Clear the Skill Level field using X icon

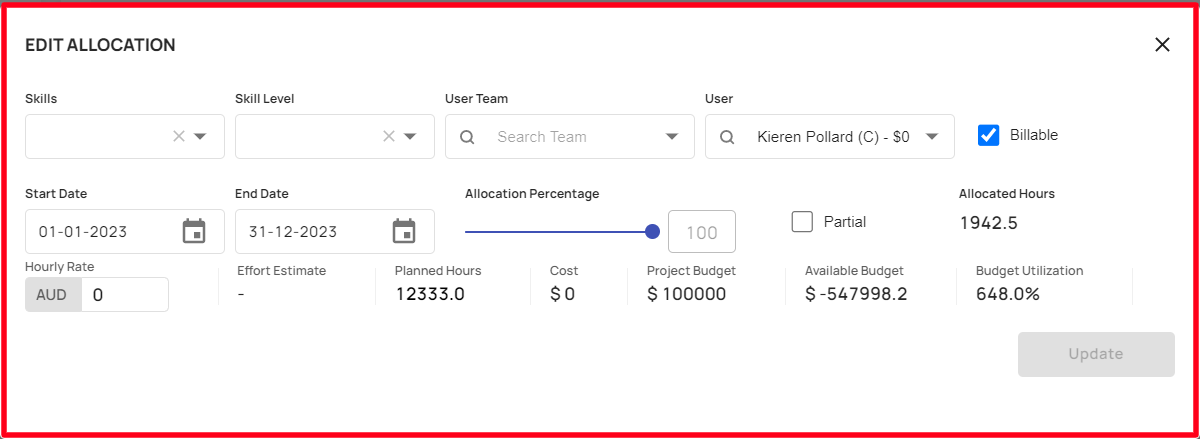pos(389,136)
